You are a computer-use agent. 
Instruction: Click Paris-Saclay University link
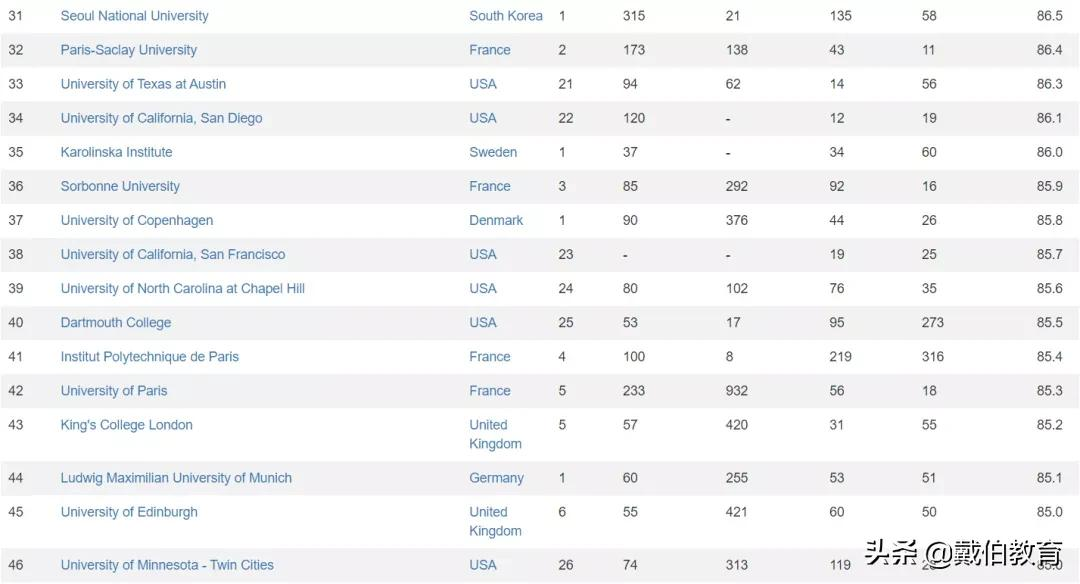point(128,50)
